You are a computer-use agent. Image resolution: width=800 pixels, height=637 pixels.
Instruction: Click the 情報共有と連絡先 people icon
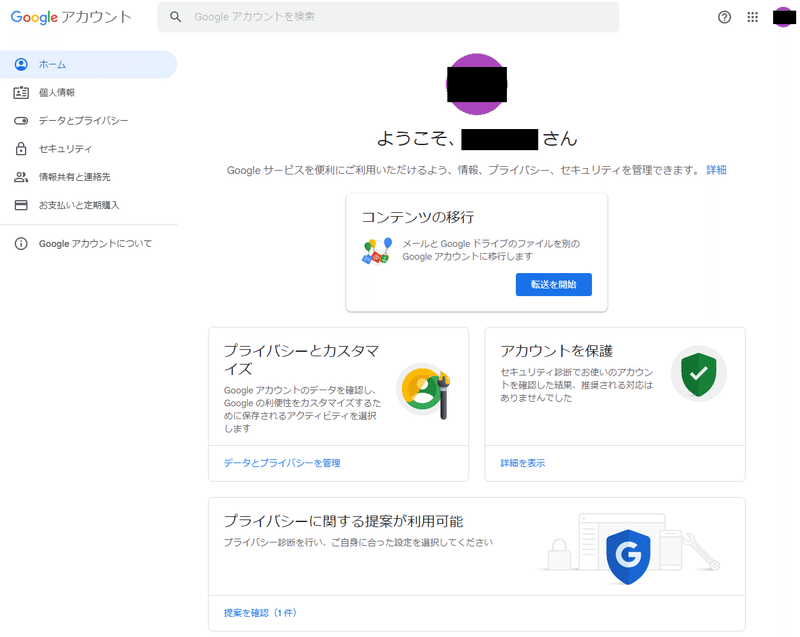click(x=21, y=177)
